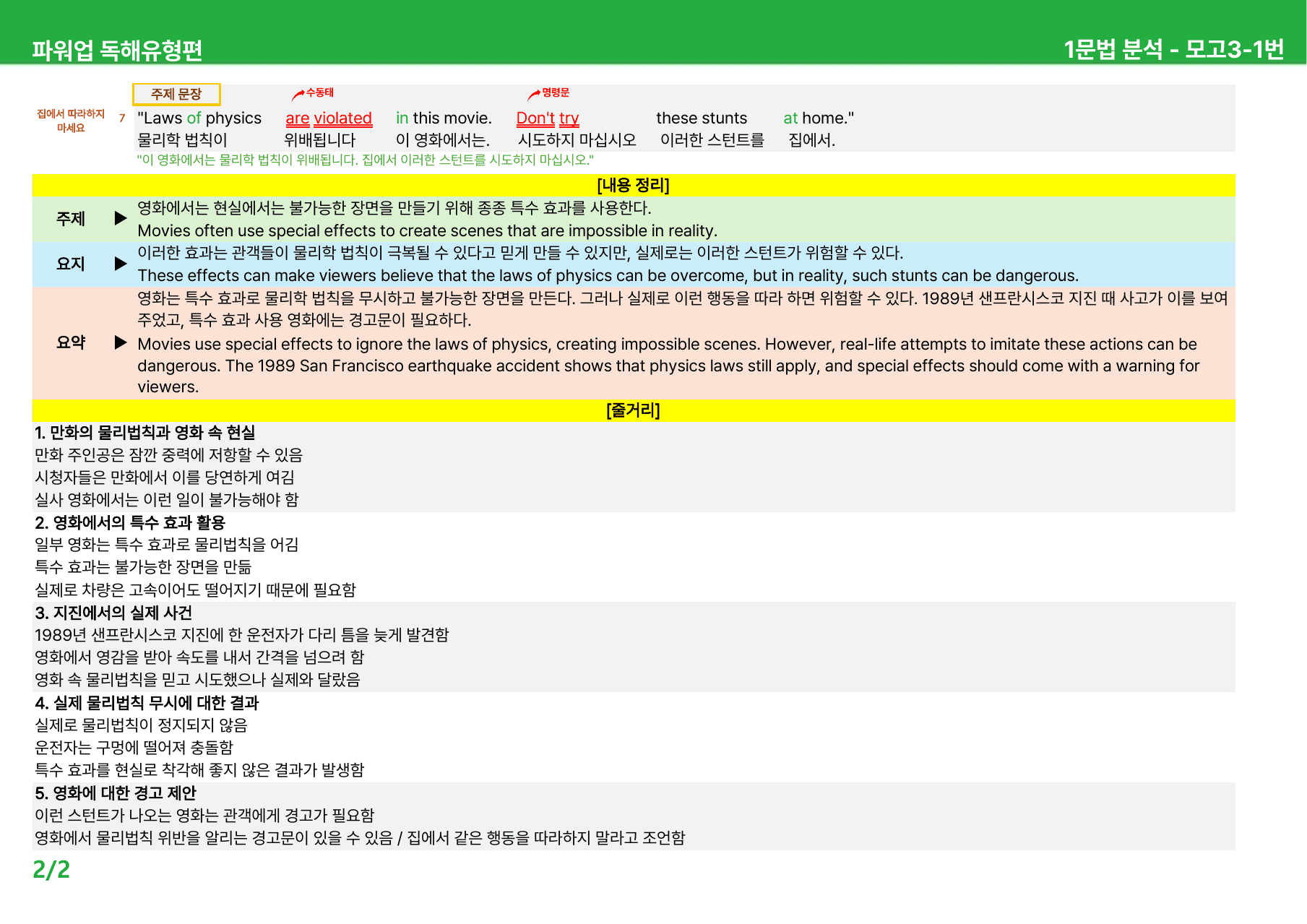1307x924 pixels.
Task: Click heading 2. 영화에서의 특수 효과 활용
Action: [x=130, y=522]
